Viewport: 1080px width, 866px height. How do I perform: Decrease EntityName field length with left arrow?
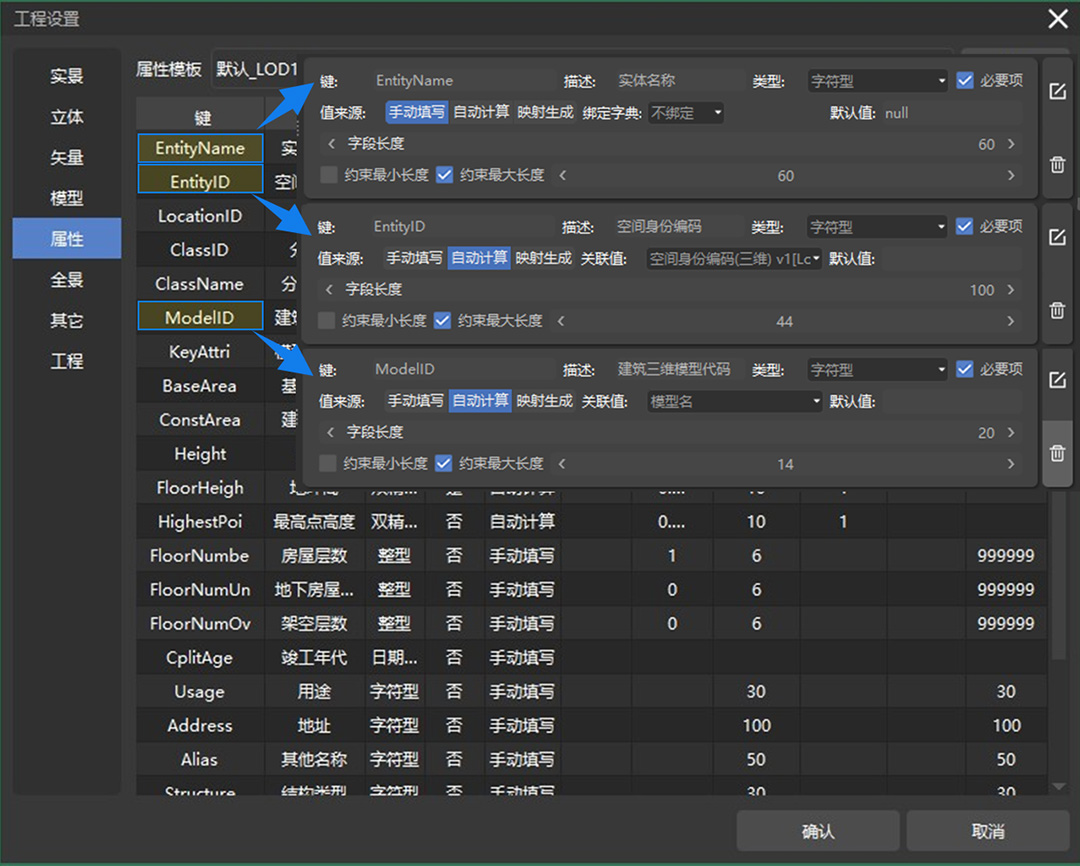click(x=331, y=143)
